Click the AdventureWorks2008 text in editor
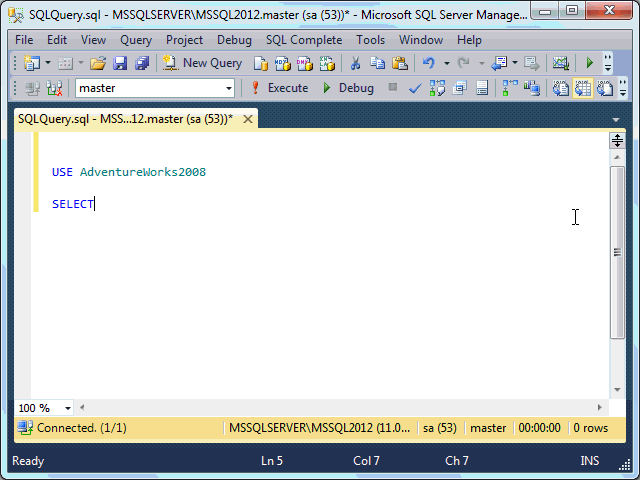This screenshot has height=480, width=640. point(143,172)
